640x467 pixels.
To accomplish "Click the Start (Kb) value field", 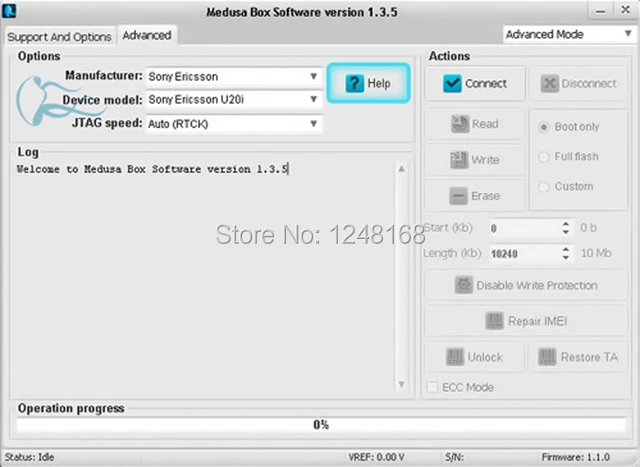I will click(x=525, y=228).
